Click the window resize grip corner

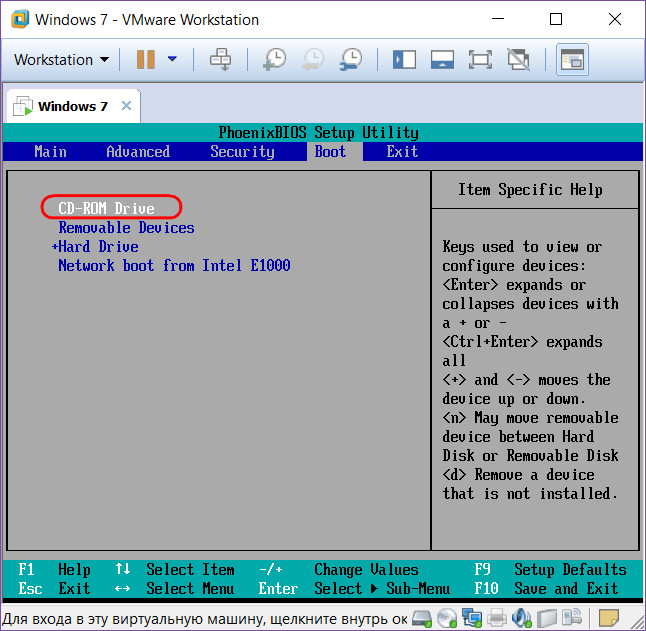[636, 621]
